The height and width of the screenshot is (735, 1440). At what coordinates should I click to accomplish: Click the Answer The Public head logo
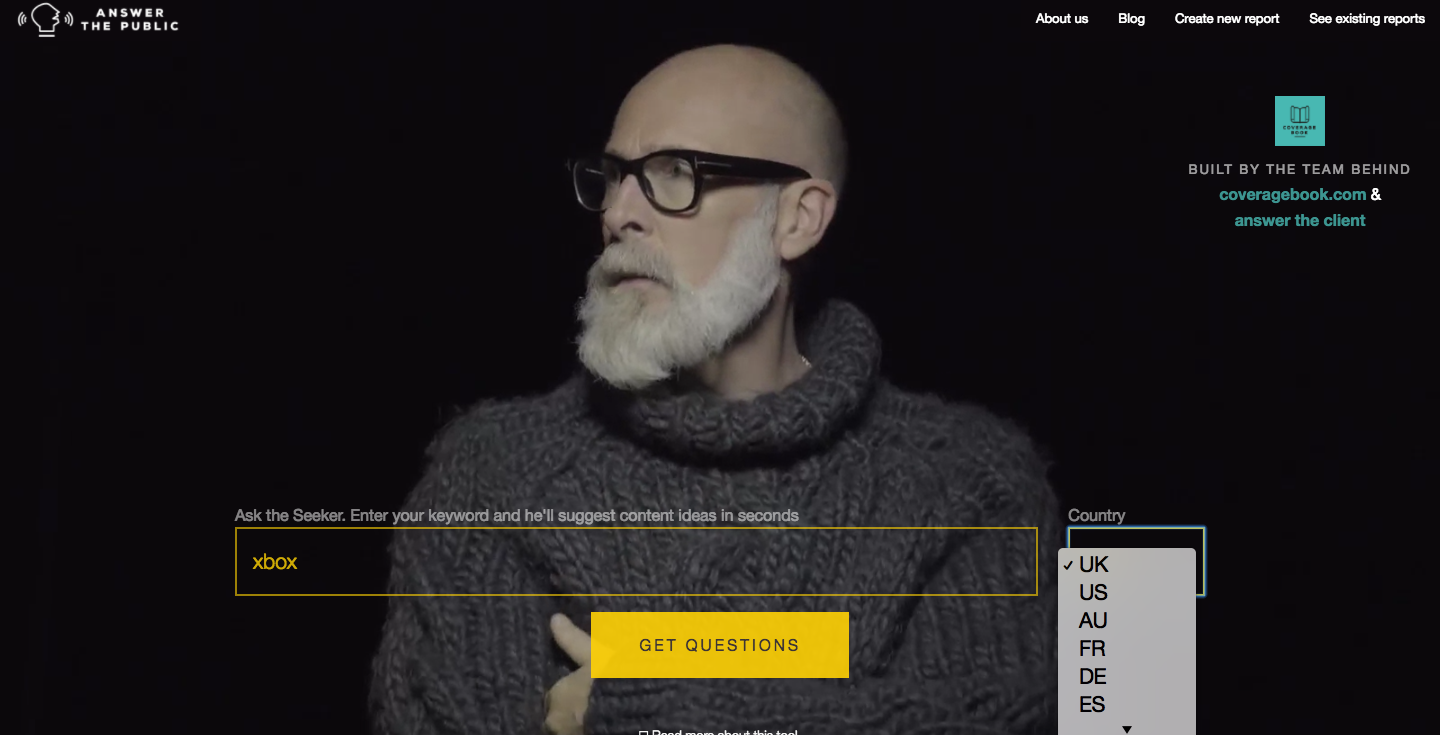(x=45, y=19)
